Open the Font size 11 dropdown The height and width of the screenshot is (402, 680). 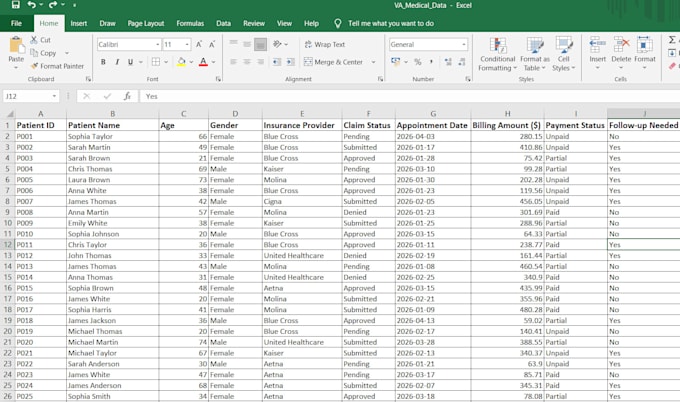point(187,44)
